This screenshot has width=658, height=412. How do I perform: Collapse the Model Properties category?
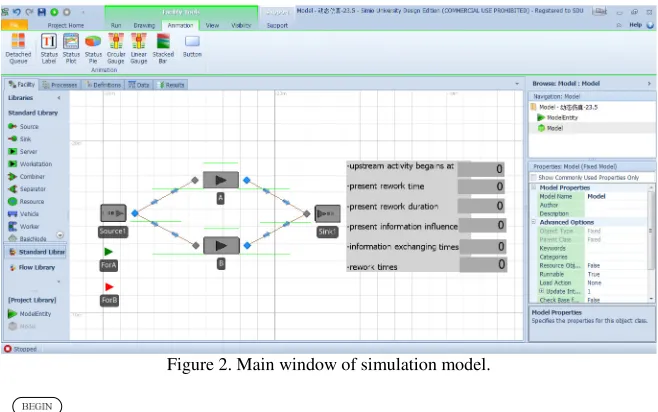point(534,187)
